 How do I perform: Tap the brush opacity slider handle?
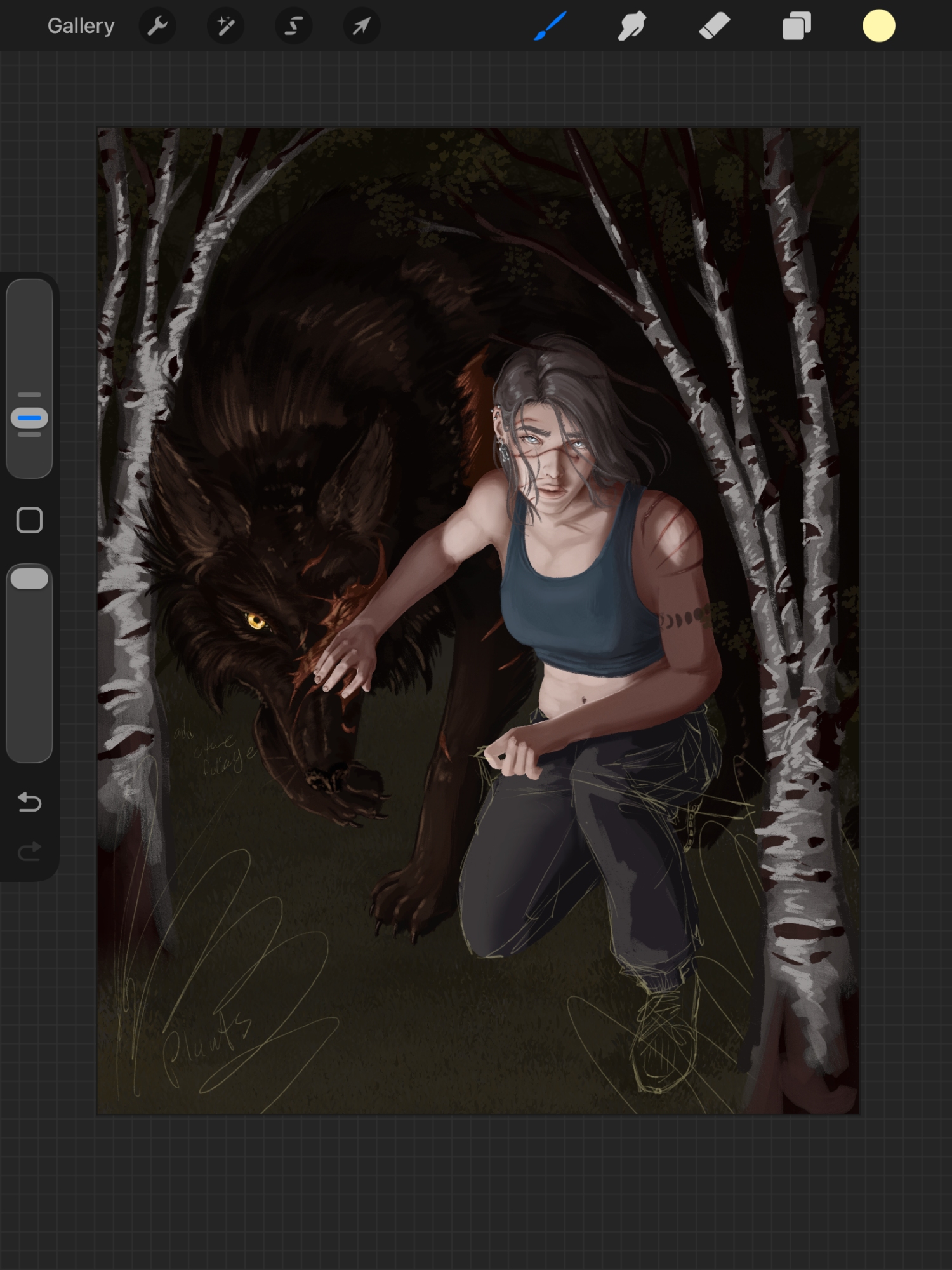29,578
